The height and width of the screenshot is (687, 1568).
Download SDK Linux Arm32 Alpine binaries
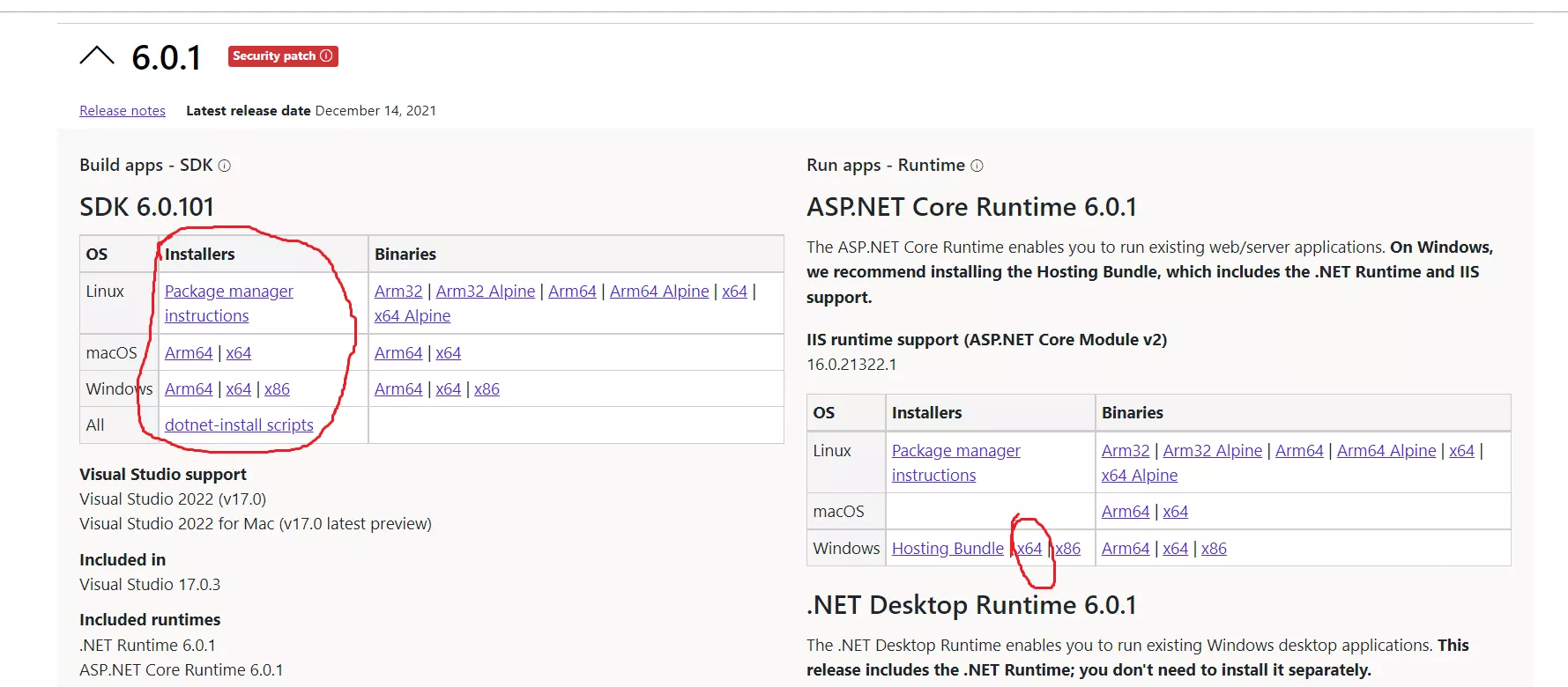486,291
